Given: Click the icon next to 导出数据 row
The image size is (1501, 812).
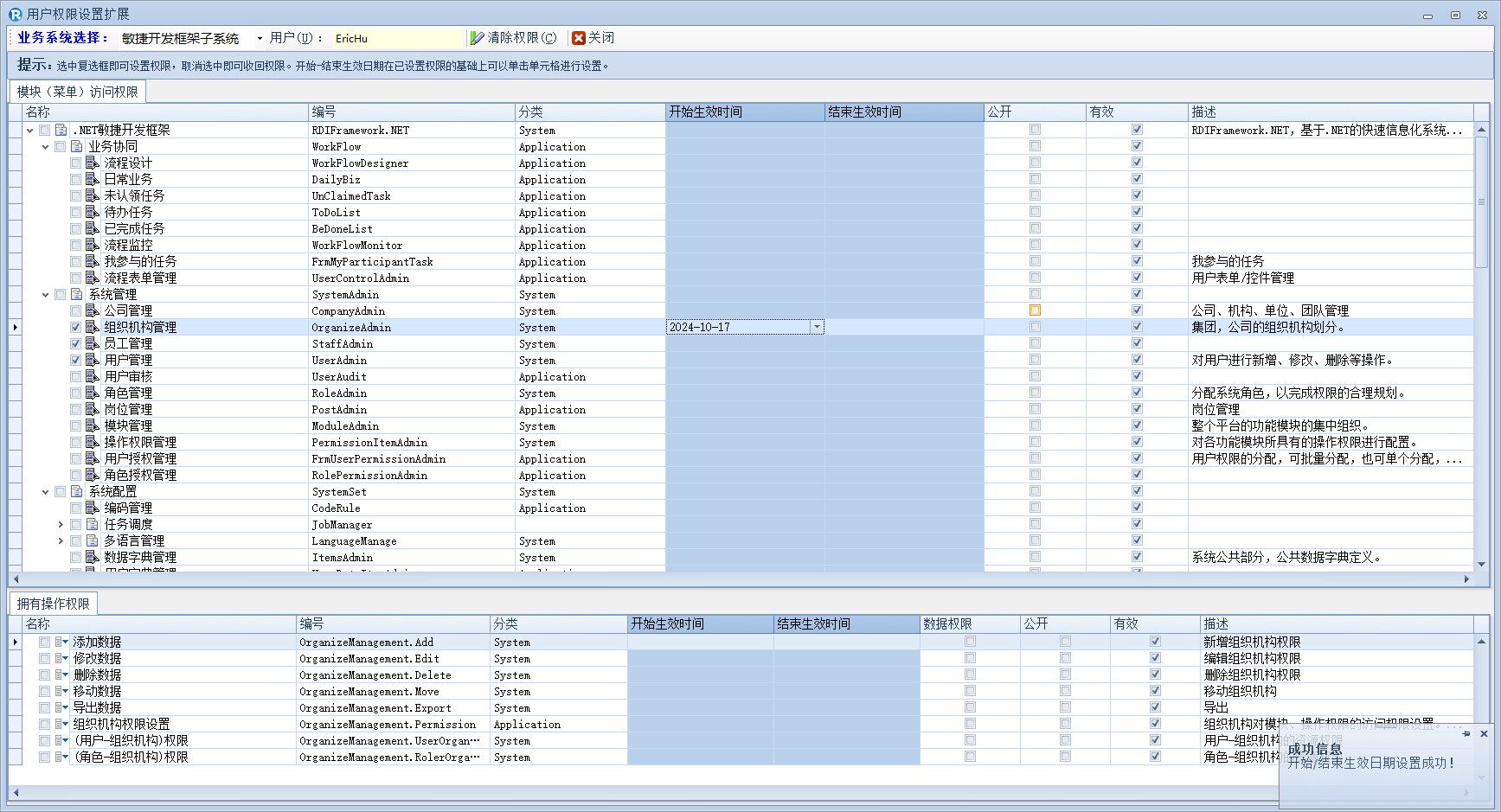Looking at the screenshot, I should [x=61, y=708].
